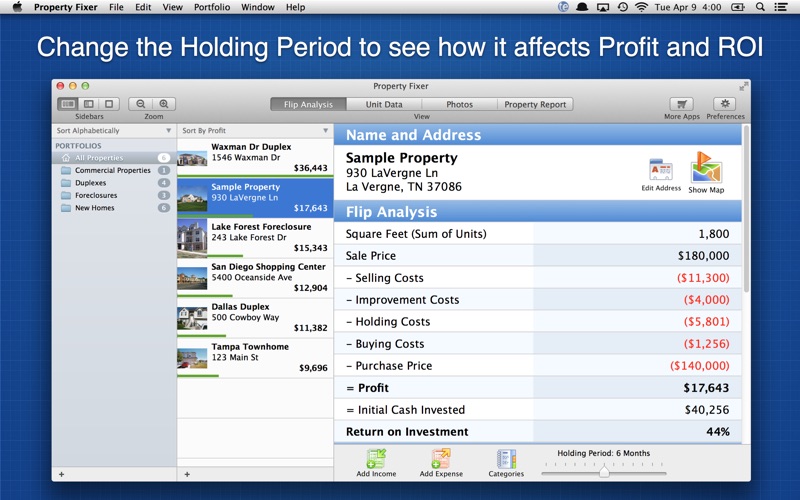800x500 pixels.
Task: Click the Zoom out magnifier button
Action: (x=140, y=104)
